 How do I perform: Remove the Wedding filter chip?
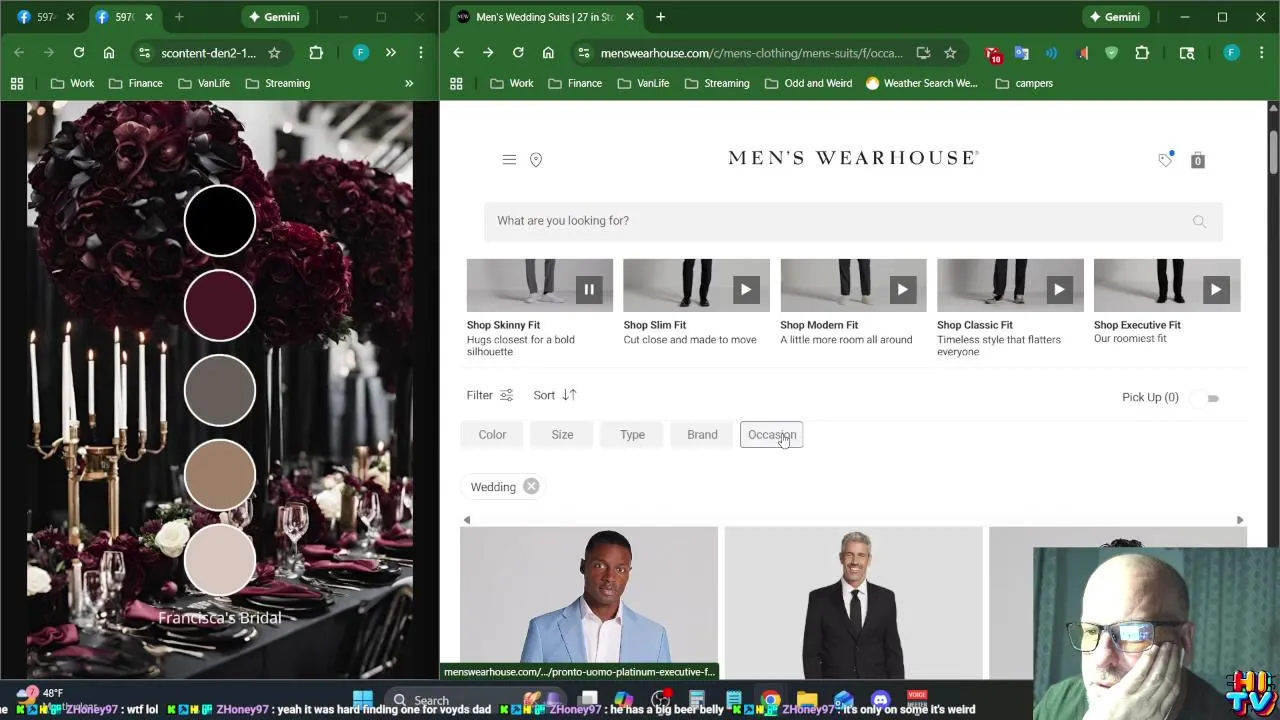tap(531, 487)
